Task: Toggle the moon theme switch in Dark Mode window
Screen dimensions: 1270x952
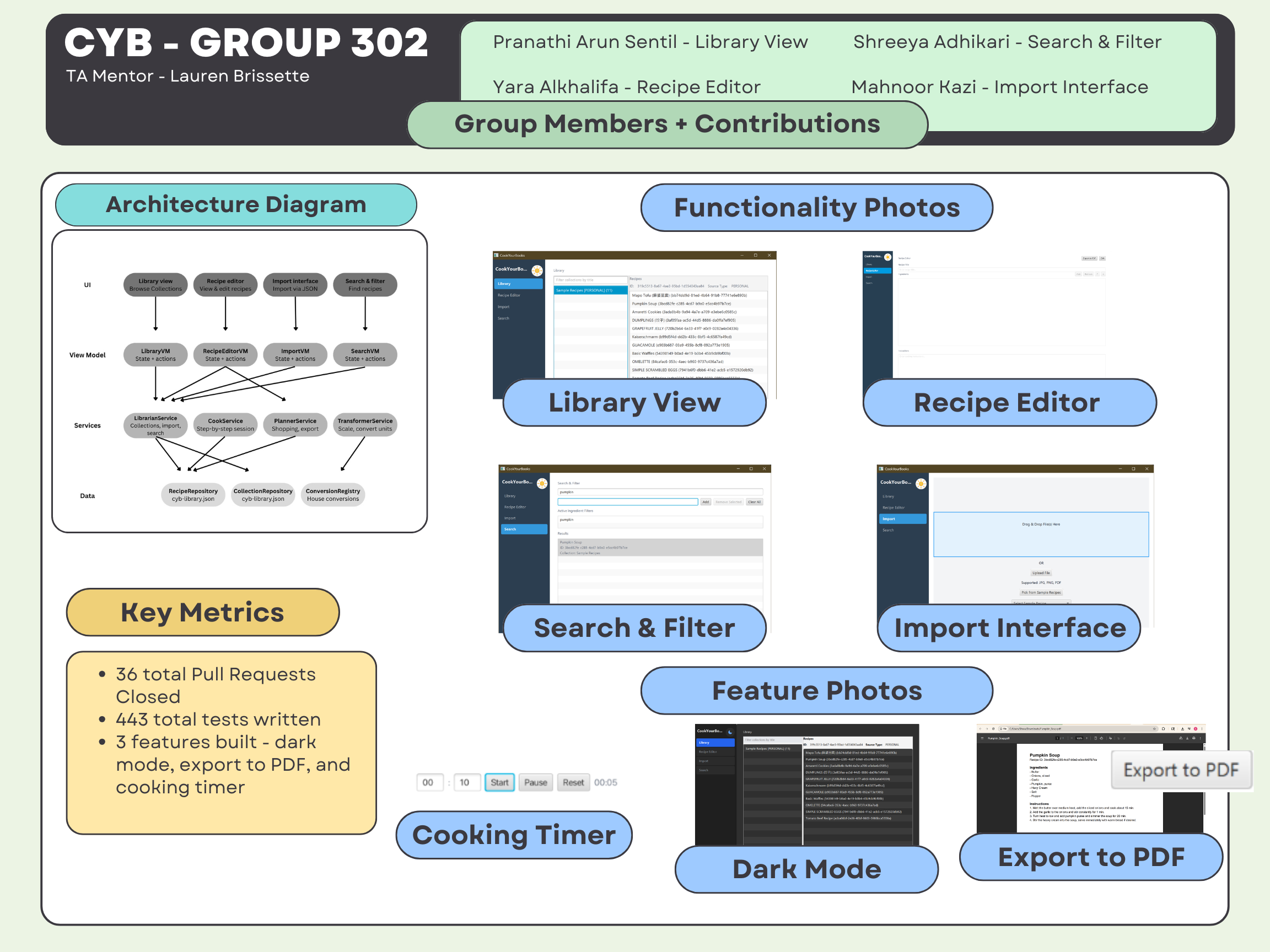Action: (x=730, y=732)
